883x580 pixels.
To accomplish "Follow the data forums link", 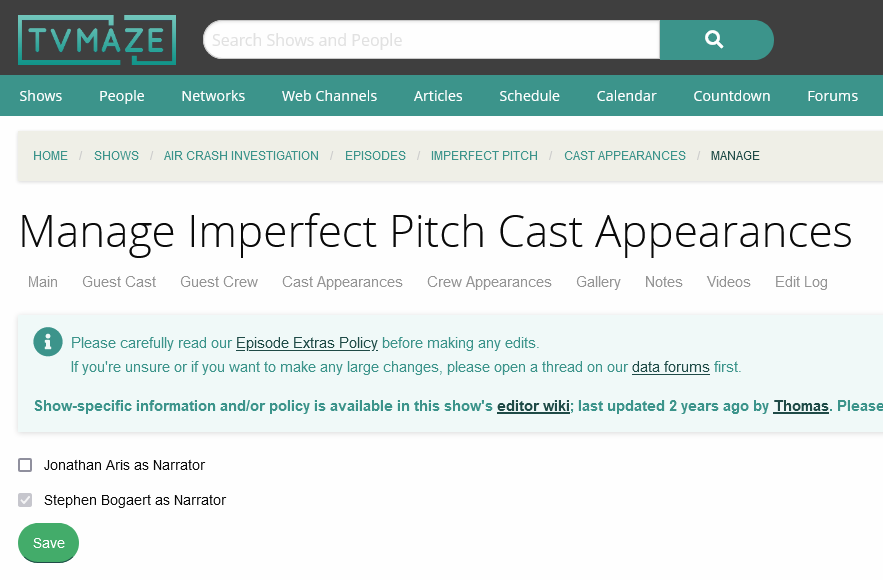I will point(670,367).
